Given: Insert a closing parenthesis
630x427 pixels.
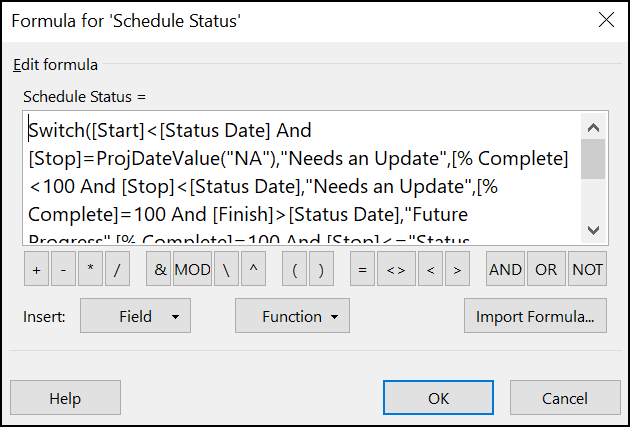Looking at the screenshot, I should pos(321,269).
